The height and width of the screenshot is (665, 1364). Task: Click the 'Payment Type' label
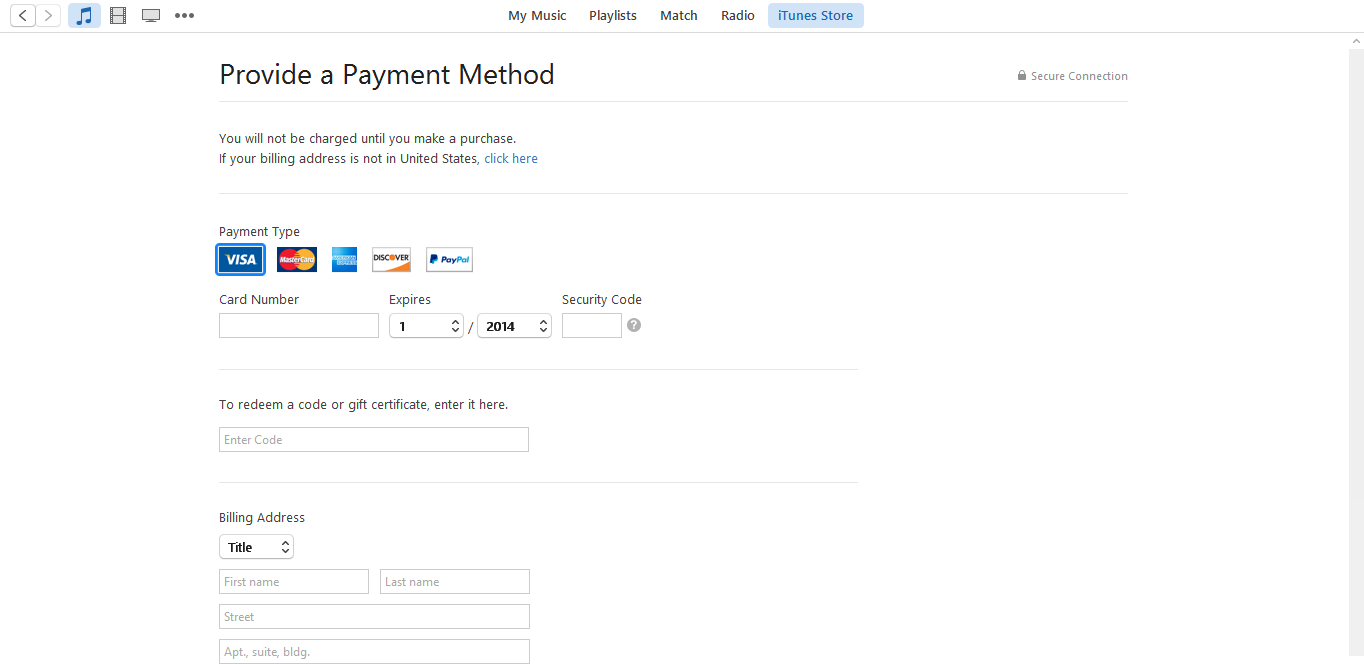tap(259, 232)
